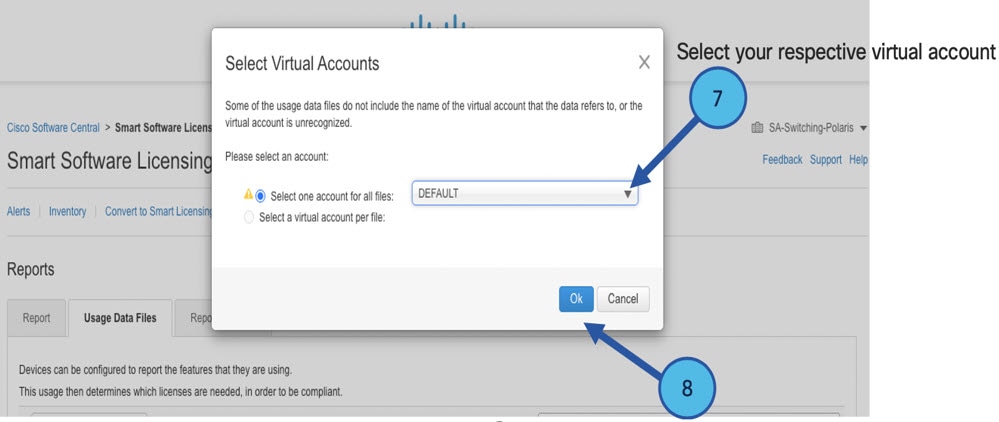Click the building icon next to SA-Switching-Polaris
Image resolution: width=999 pixels, height=422 pixels.
coord(757,128)
